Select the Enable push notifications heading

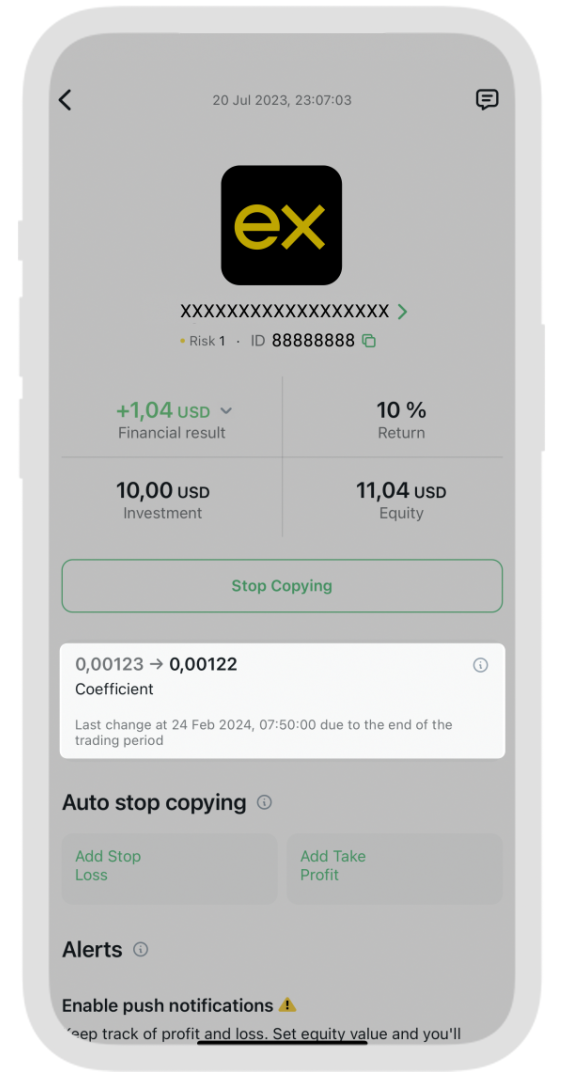point(167,1006)
